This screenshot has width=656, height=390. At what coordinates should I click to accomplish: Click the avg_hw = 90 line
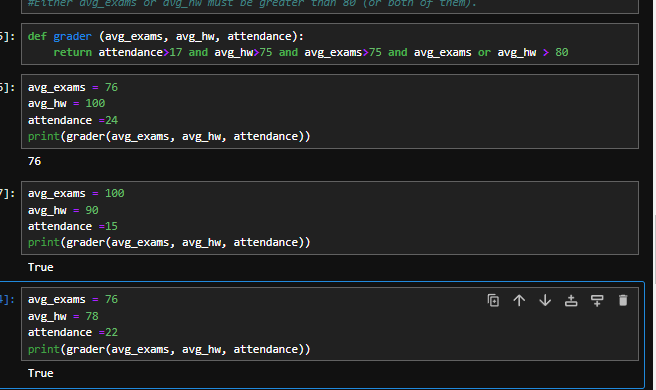(x=63, y=210)
